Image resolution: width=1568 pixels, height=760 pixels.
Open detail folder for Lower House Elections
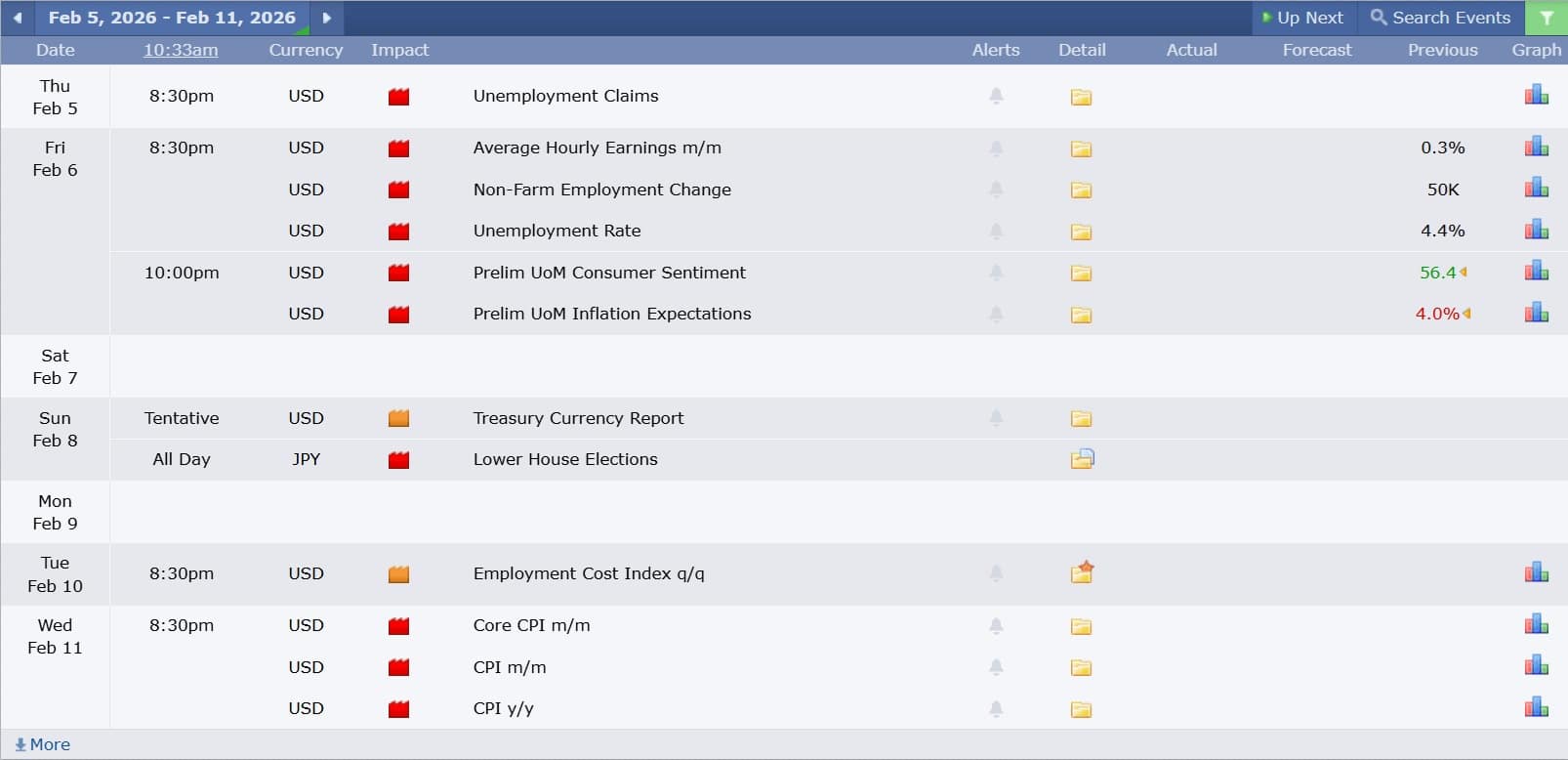point(1082,459)
